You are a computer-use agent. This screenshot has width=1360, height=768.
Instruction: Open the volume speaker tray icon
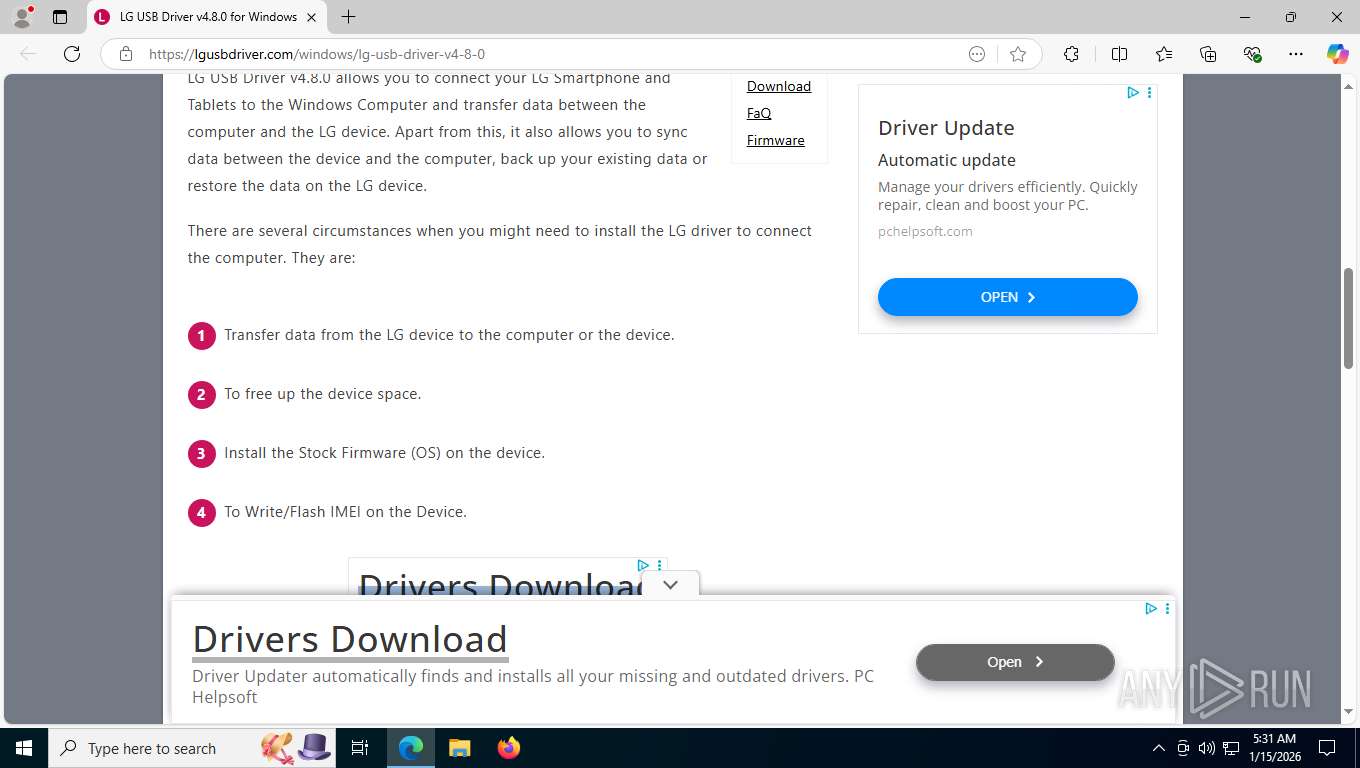coord(1207,748)
